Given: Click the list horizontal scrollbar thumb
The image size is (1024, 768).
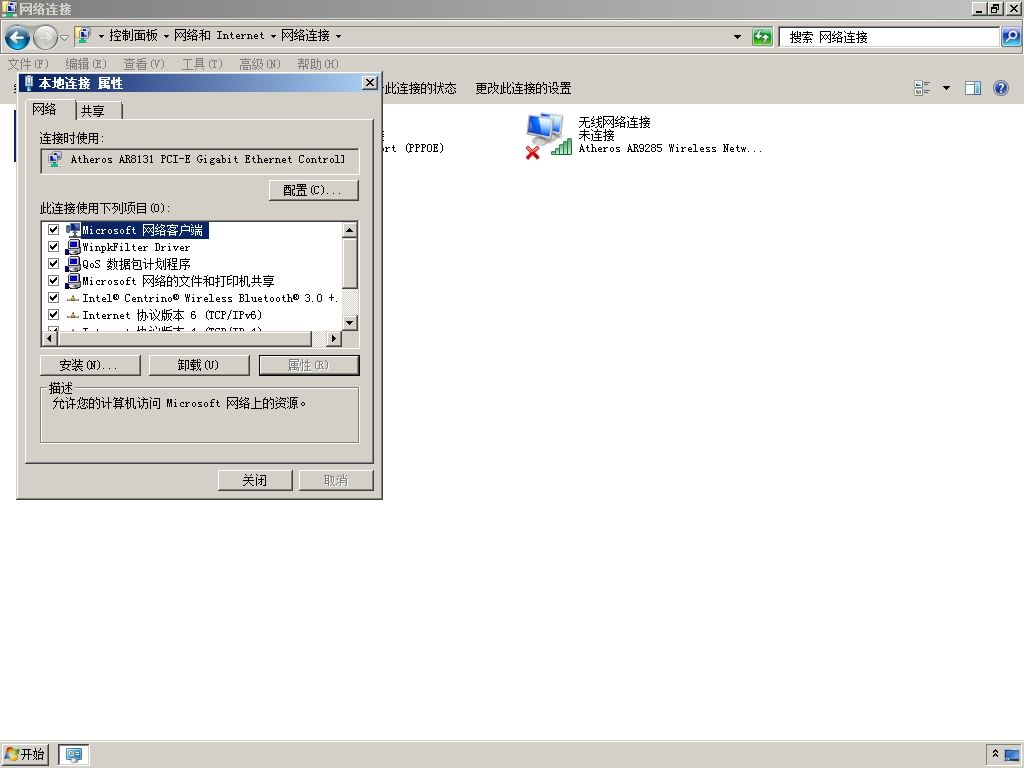Looking at the screenshot, I should coord(185,338).
